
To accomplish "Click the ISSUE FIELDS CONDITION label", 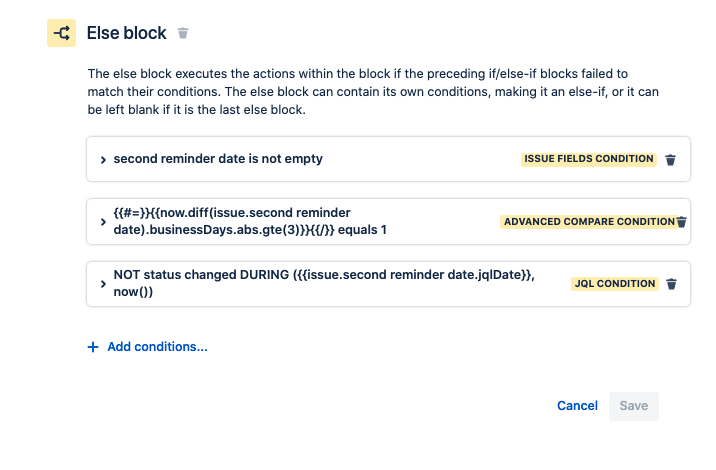I will click(x=589, y=159).
